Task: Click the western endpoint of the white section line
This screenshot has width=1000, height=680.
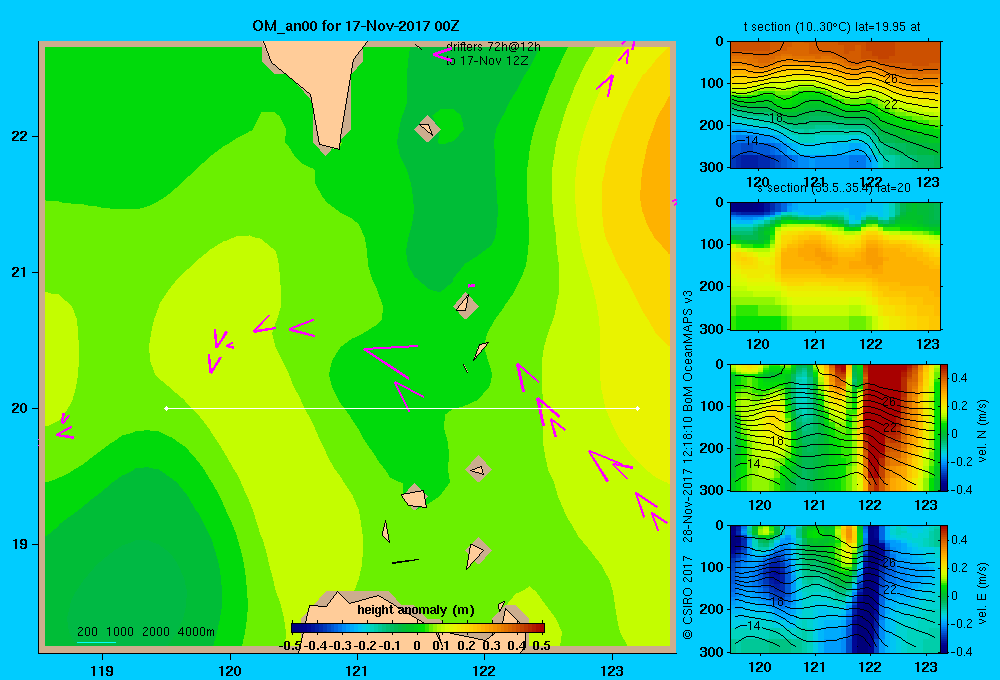Action: point(166,408)
